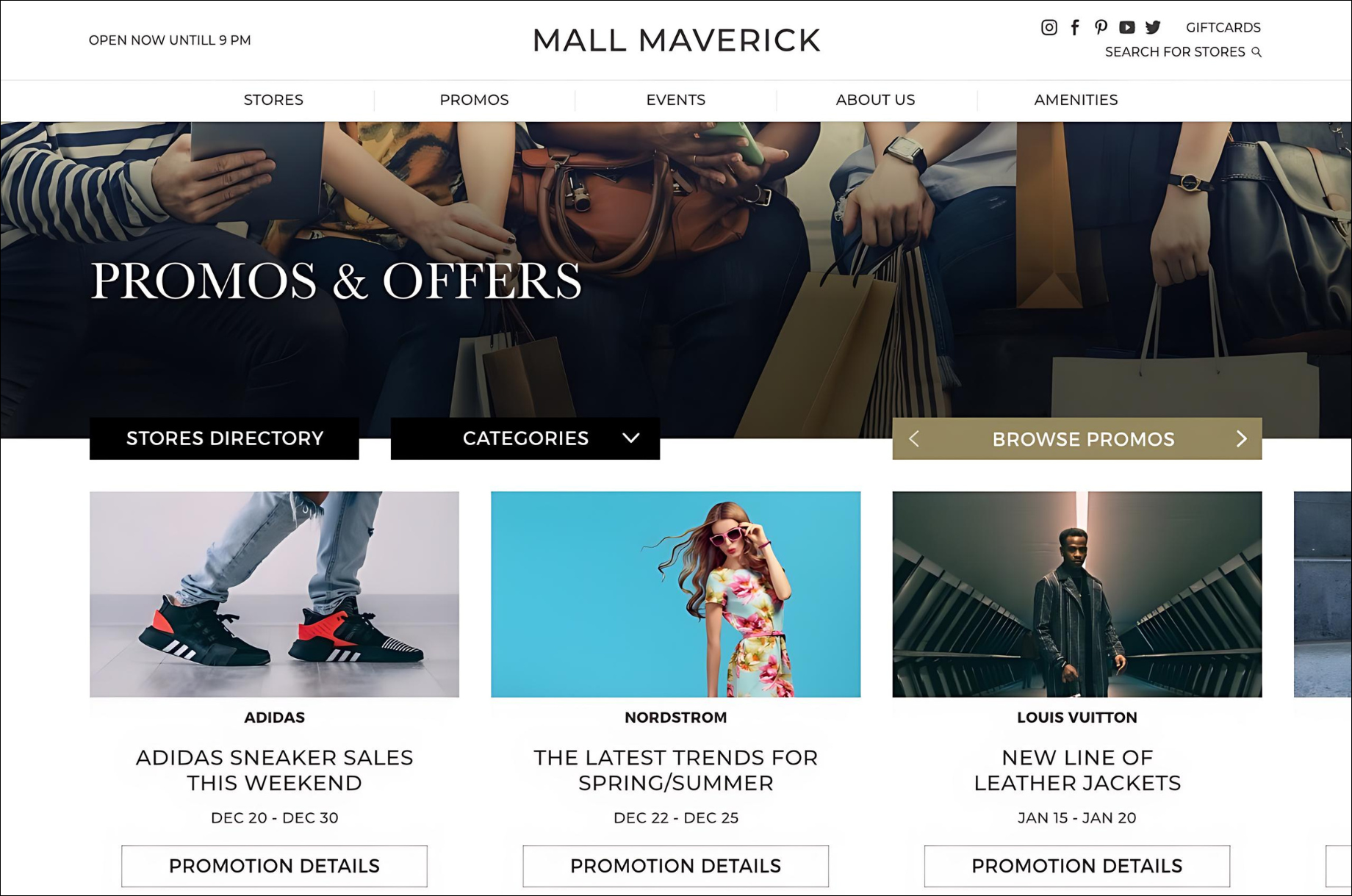The image size is (1352, 896).
Task: Expand the Categories dropdown
Action: (x=525, y=438)
